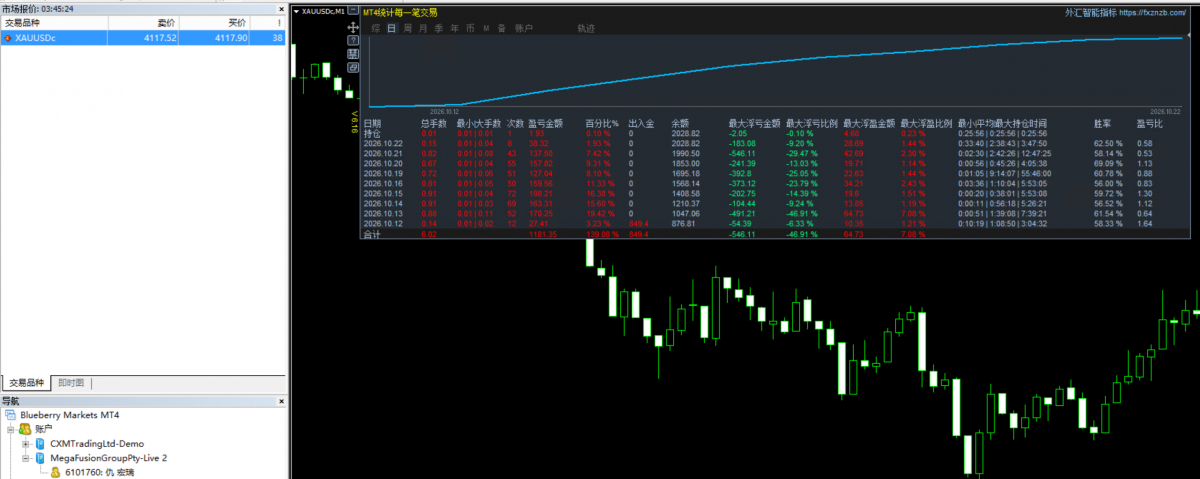Collapse the MegaFusionGroupPty-Live 2 node

[x=26, y=458]
